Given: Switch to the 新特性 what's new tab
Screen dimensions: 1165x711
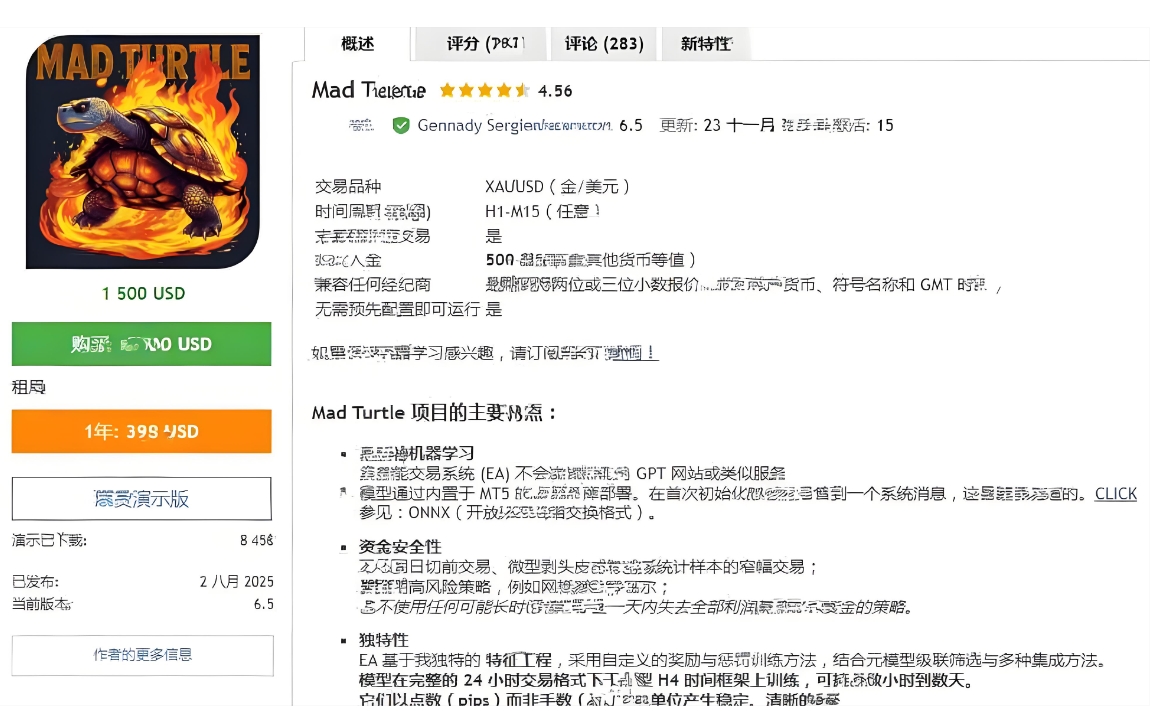Looking at the screenshot, I should [x=706, y=44].
